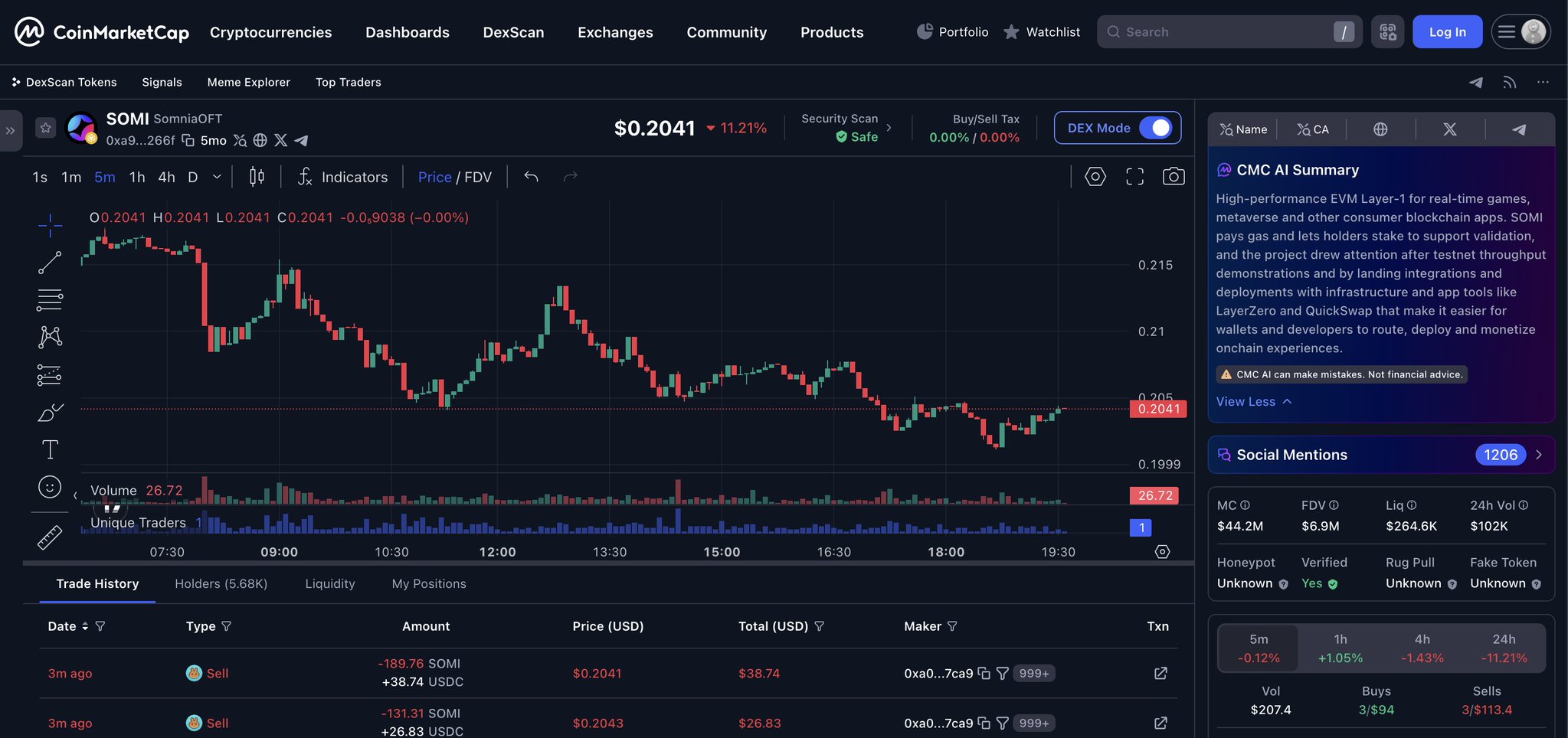Image resolution: width=1568 pixels, height=738 pixels.
Task: Select the text annotation tool
Action: [50, 449]
